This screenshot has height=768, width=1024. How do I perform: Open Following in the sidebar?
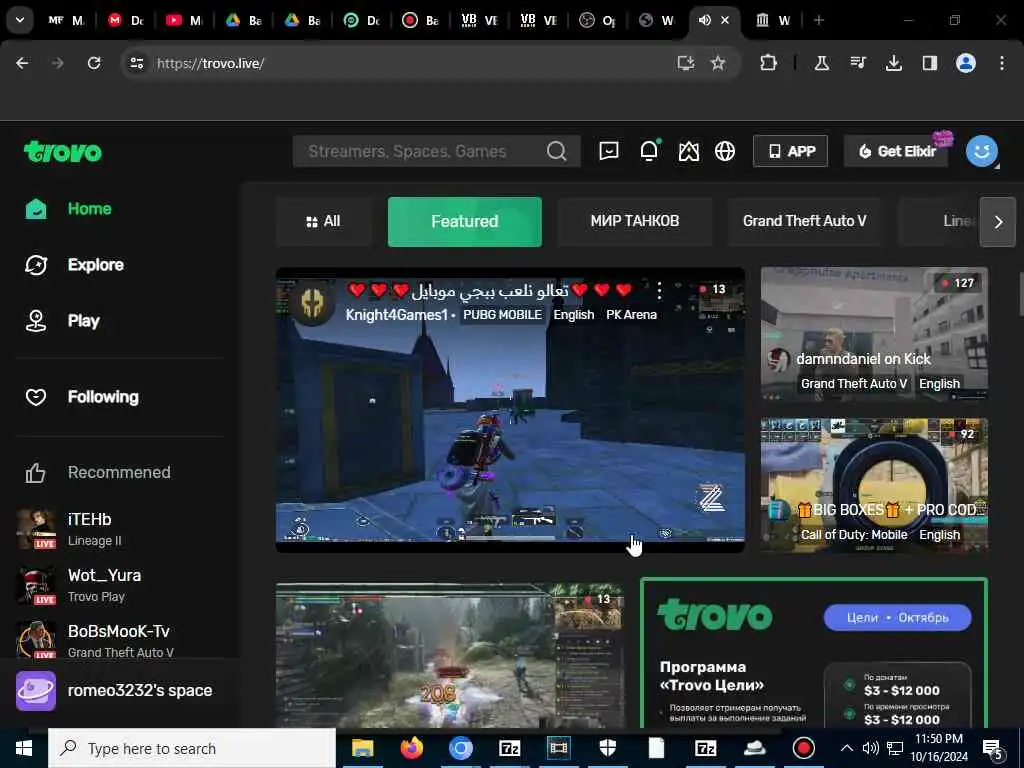pos(103,396)
